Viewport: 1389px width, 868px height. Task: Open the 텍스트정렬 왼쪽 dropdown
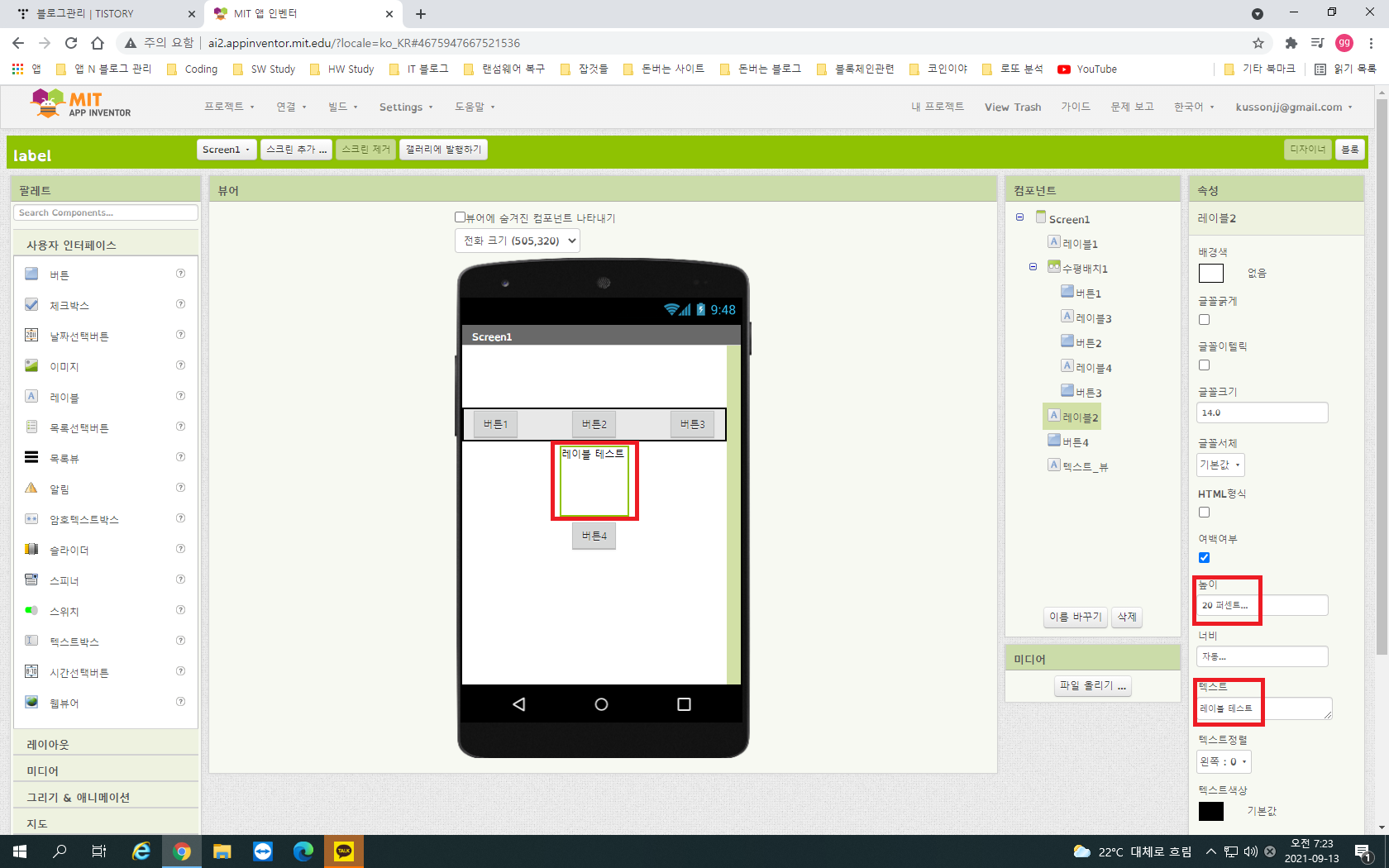1224,761
